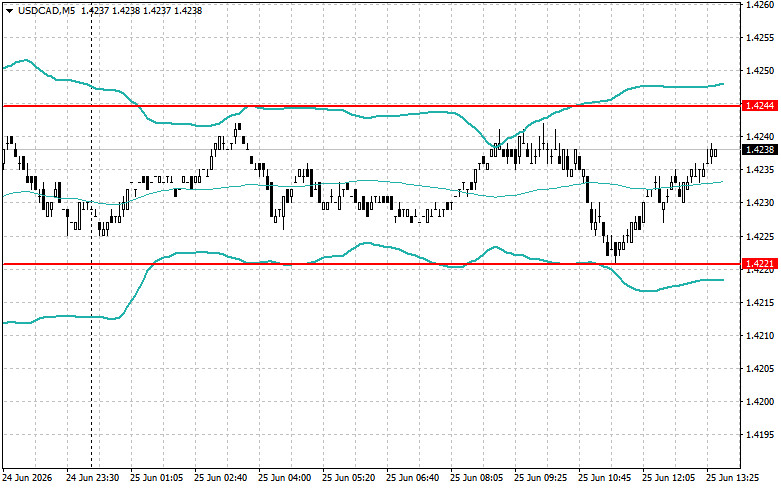This screenshot has width=781, height=489.
Task: Select the lower red horizontal line at 1.4221
Action: [x=372, y=264]
